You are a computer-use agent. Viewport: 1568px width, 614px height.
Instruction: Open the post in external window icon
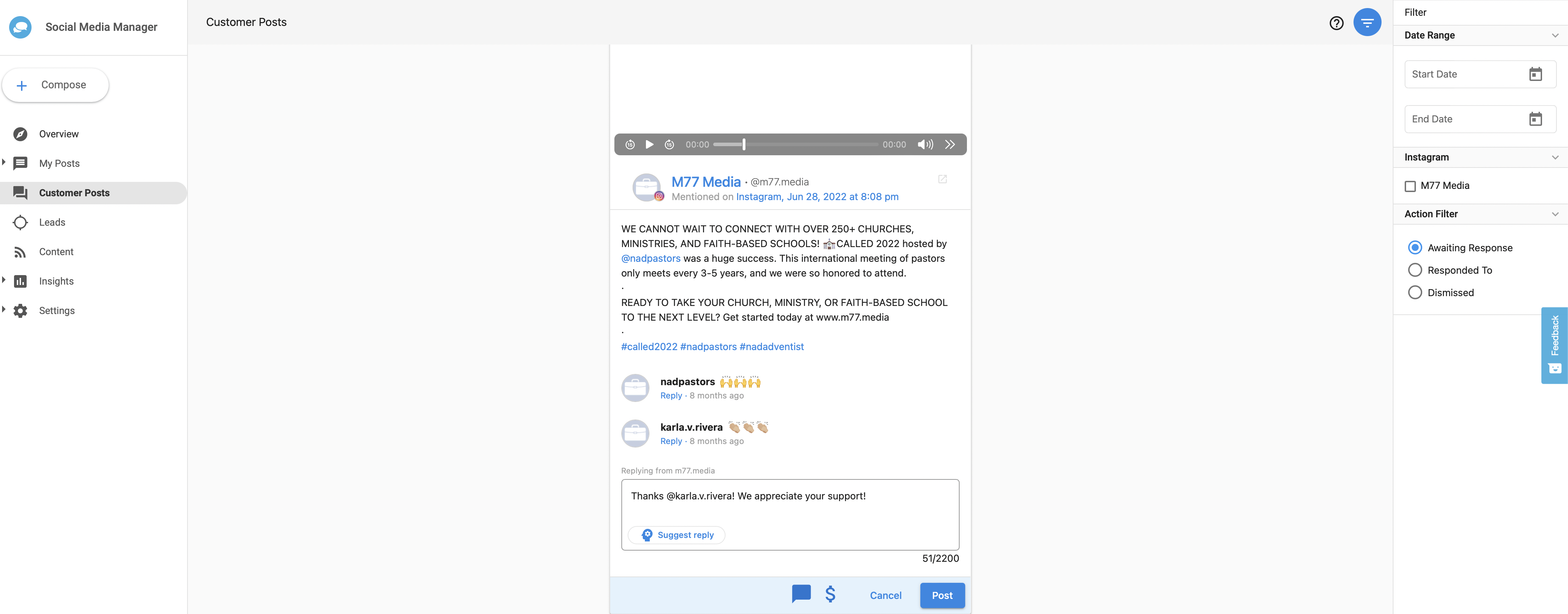coord(942,179)
